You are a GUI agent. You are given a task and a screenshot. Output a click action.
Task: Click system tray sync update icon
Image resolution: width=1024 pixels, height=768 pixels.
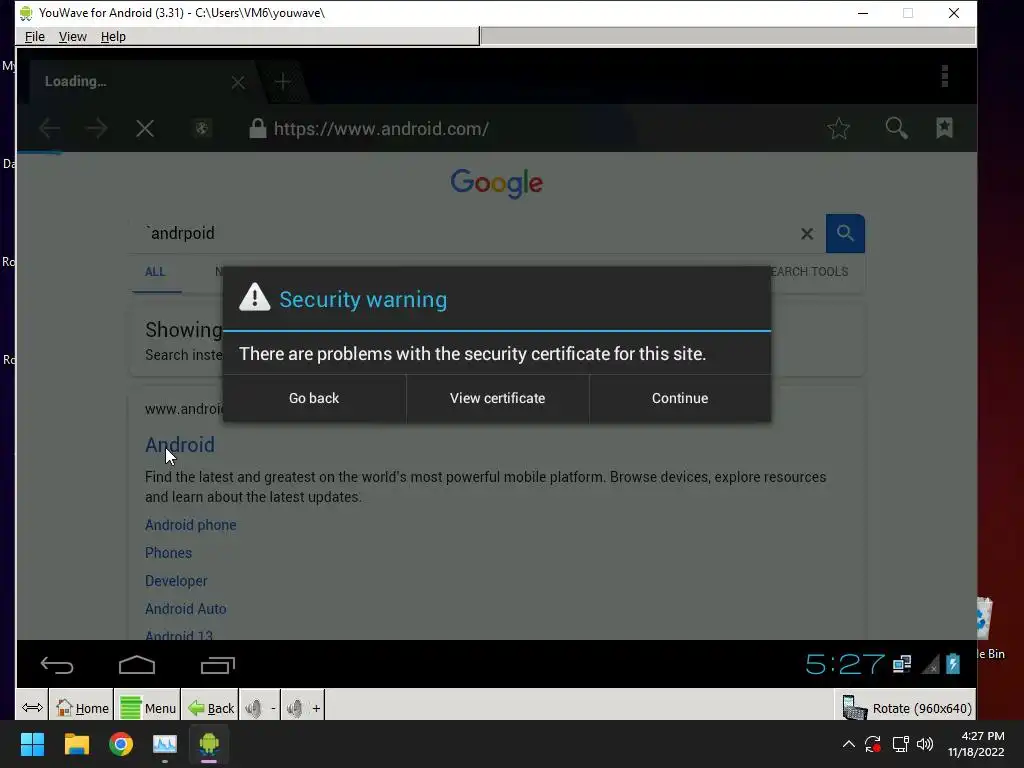pyautogui.click(x=873, y=744)
